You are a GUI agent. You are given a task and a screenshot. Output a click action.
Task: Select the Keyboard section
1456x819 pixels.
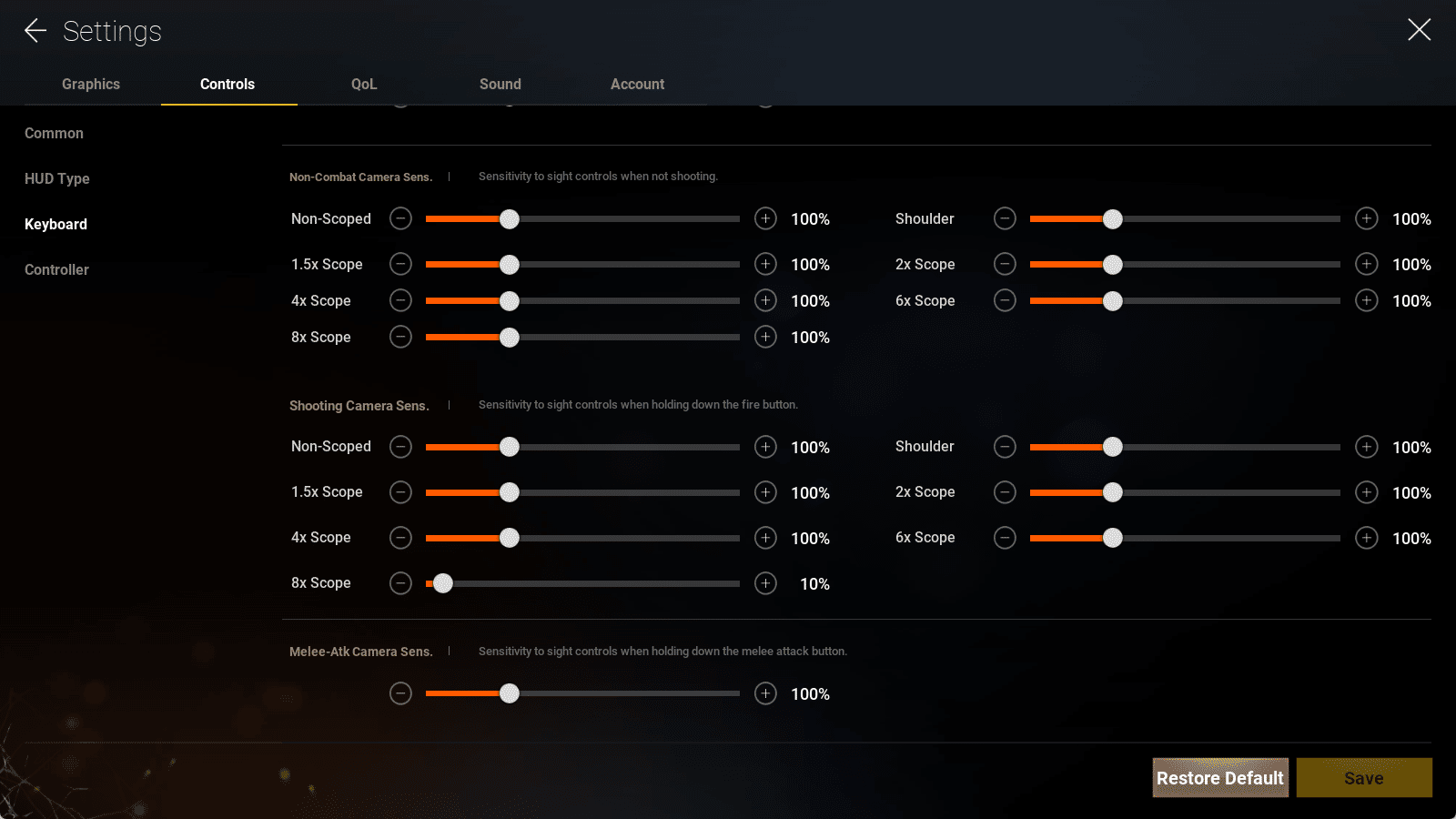pyautogui.click(x=56, y=224)
